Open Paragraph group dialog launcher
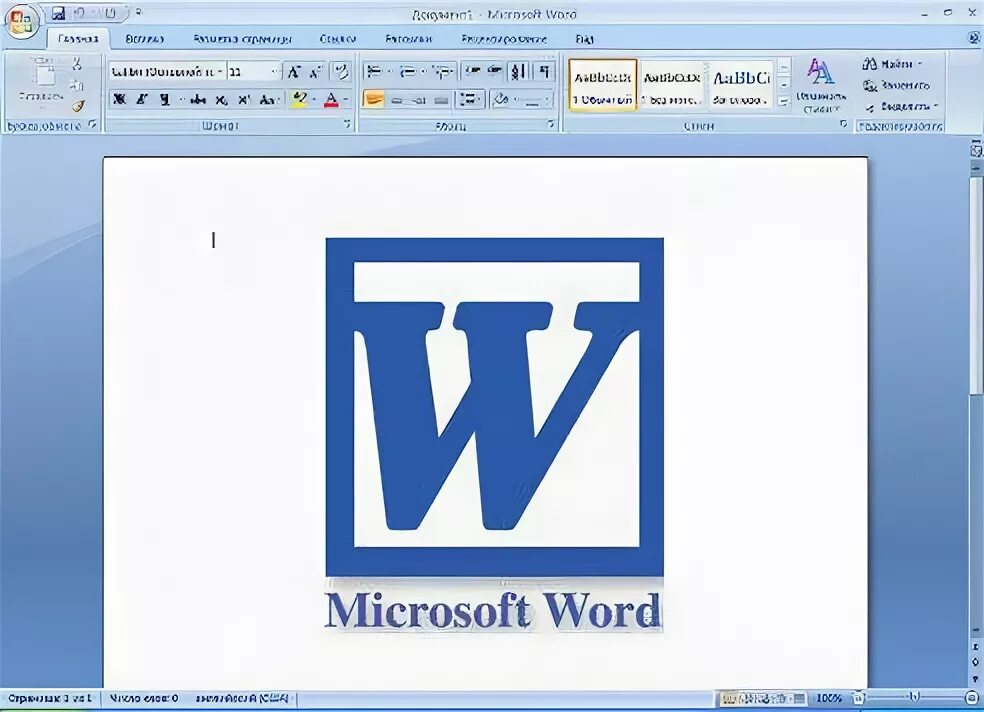The image size is (984, 712). (551, 124)
